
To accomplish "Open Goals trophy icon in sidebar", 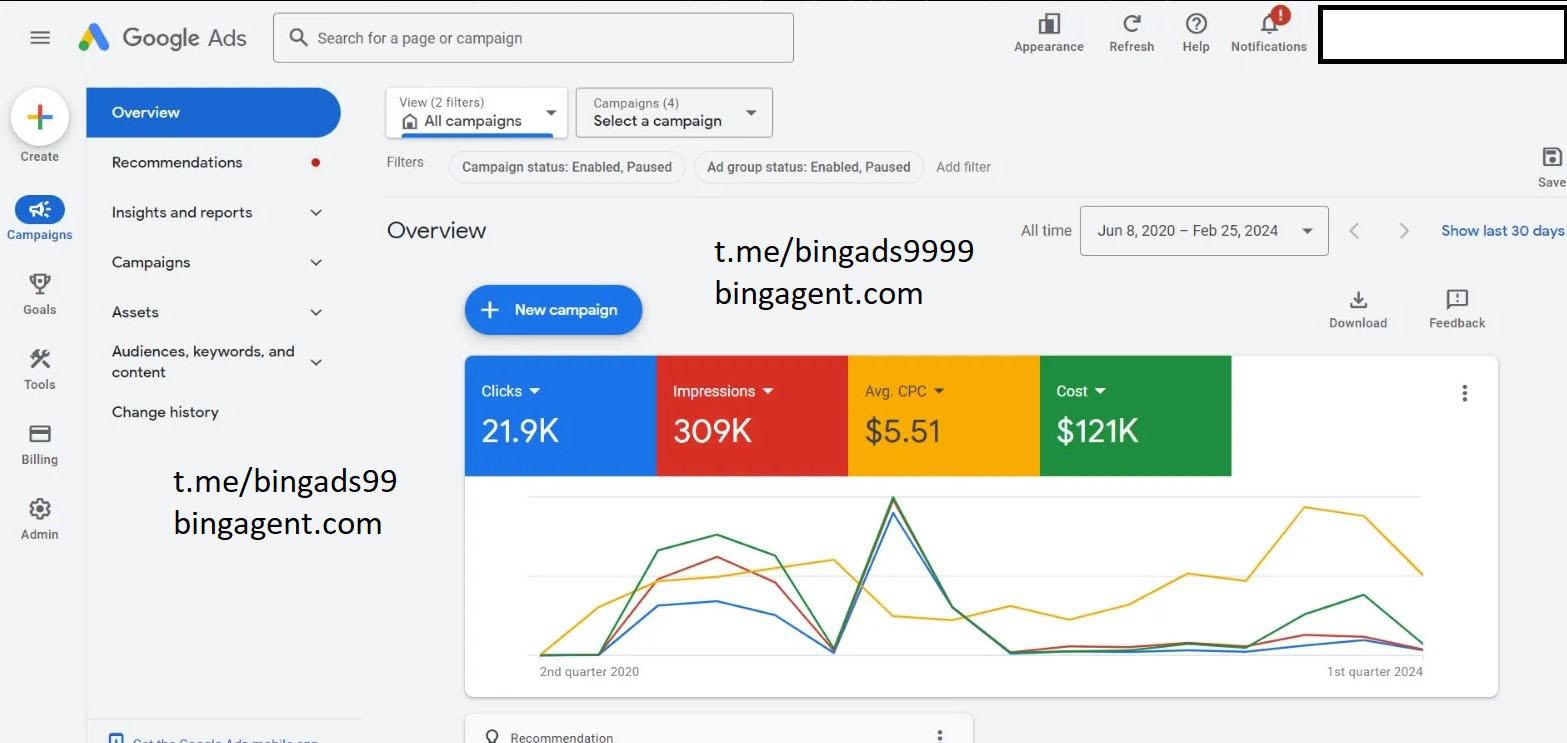I will (40, 285).
